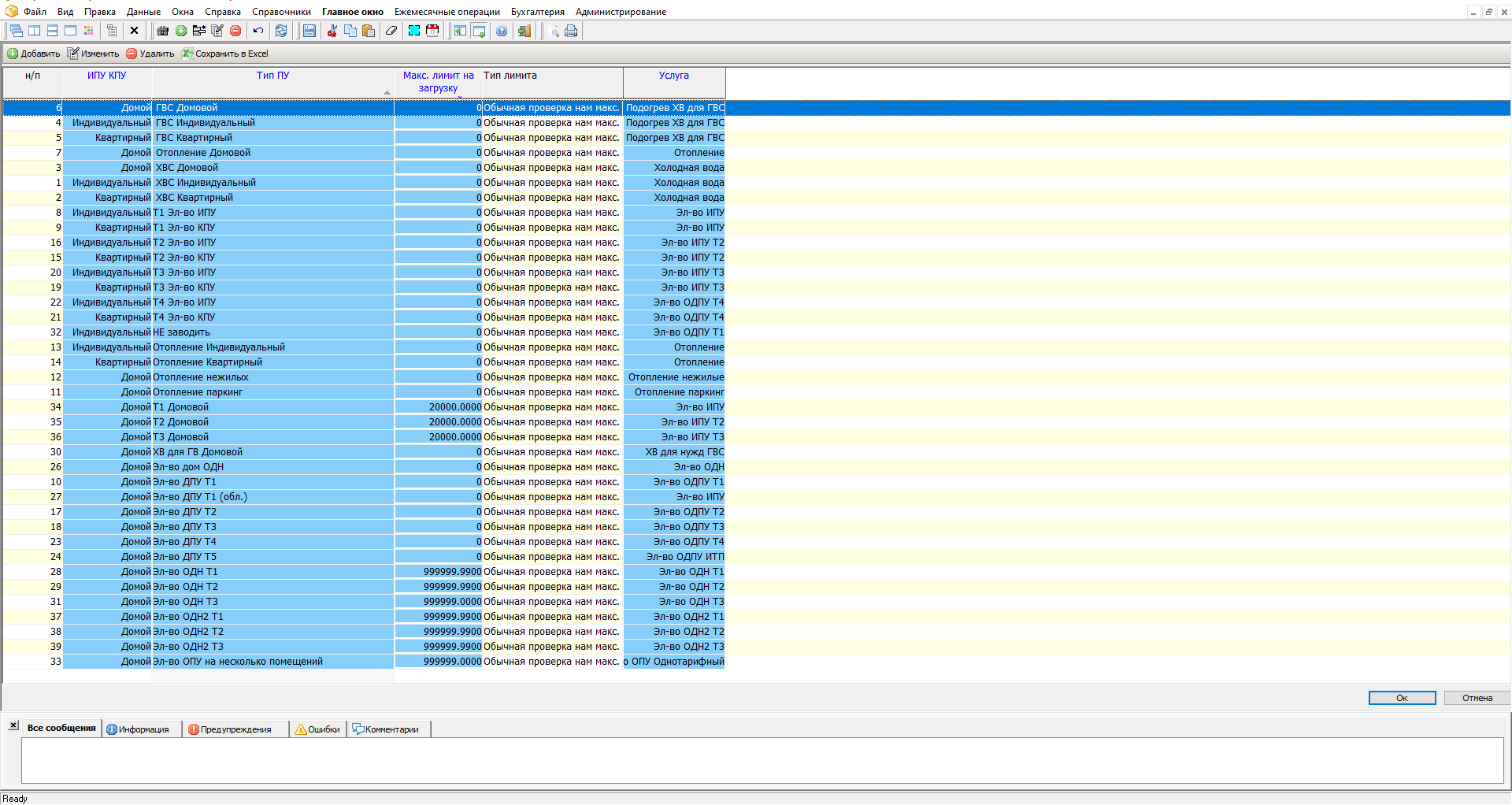Click the message log text area
The image size is (1512, 805).
click(x=762, y=760)
